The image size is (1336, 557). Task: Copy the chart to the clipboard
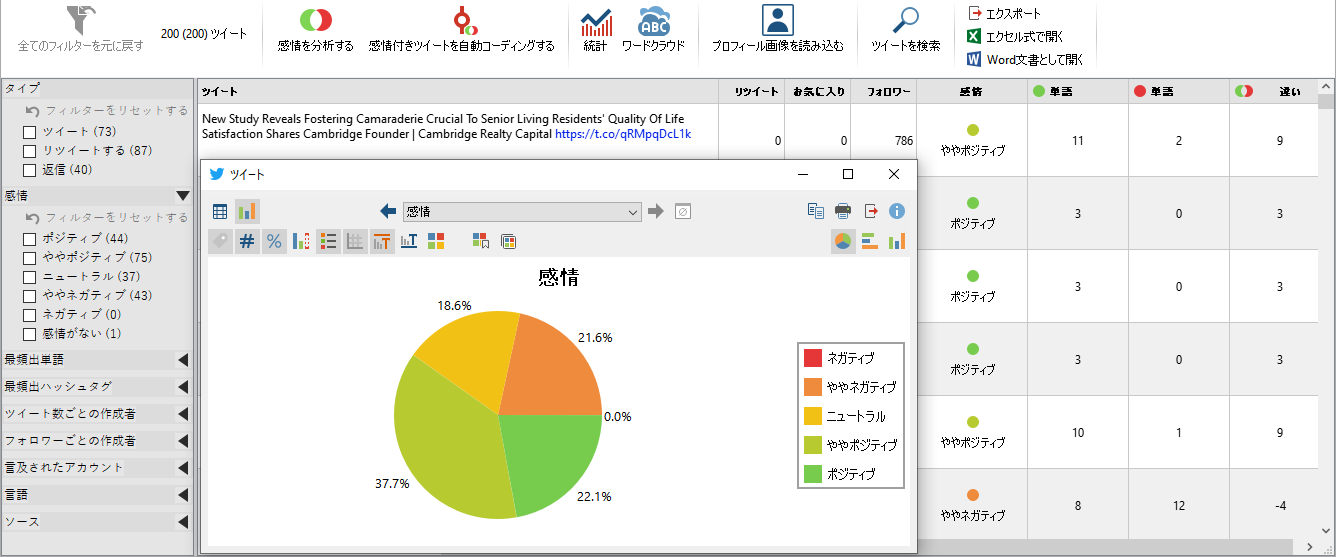pos(816,211)
